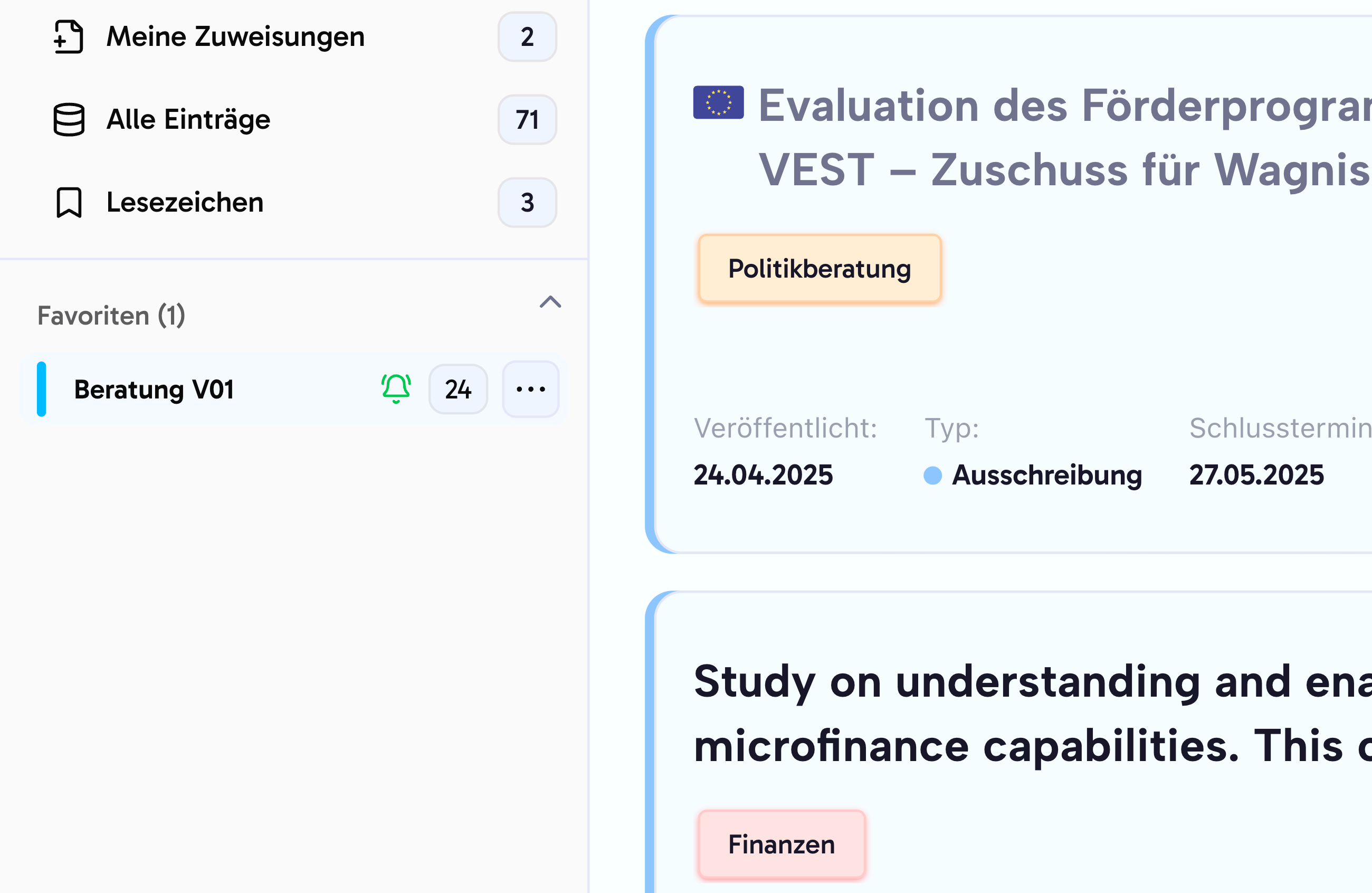Click the 71 badge next to Alle Einträge
1372x893 pixels.
click(x=526, y=119)
